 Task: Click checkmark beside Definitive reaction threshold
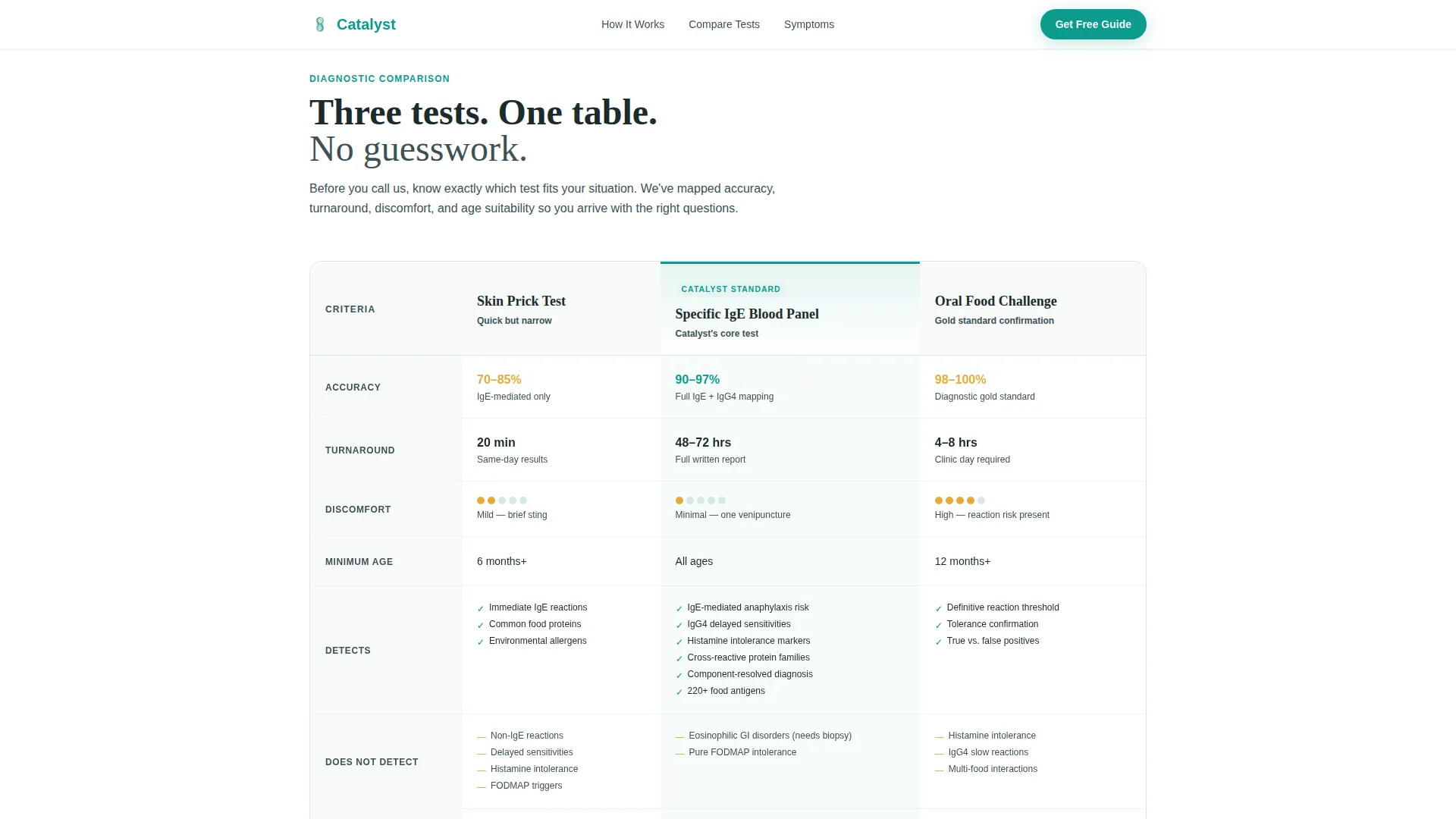click(938, 608)
